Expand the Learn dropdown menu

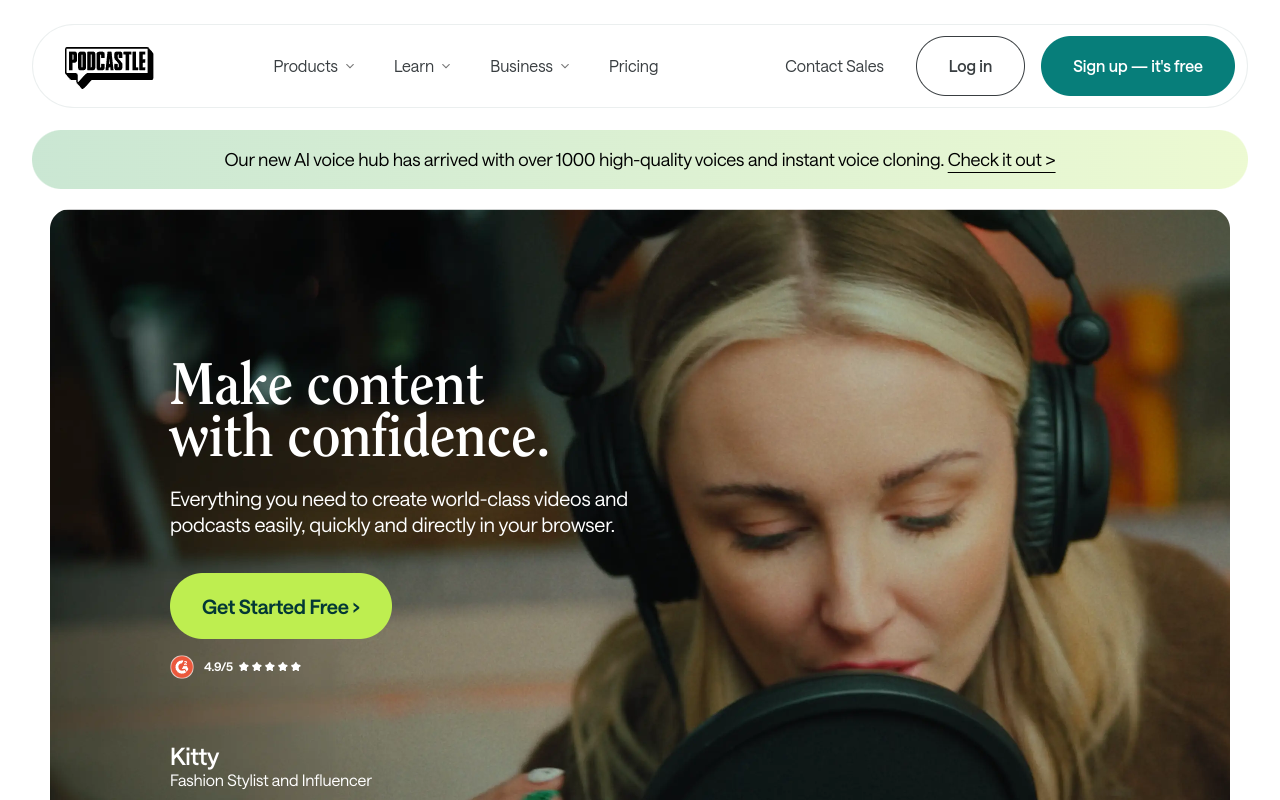(x=422, y=66)
